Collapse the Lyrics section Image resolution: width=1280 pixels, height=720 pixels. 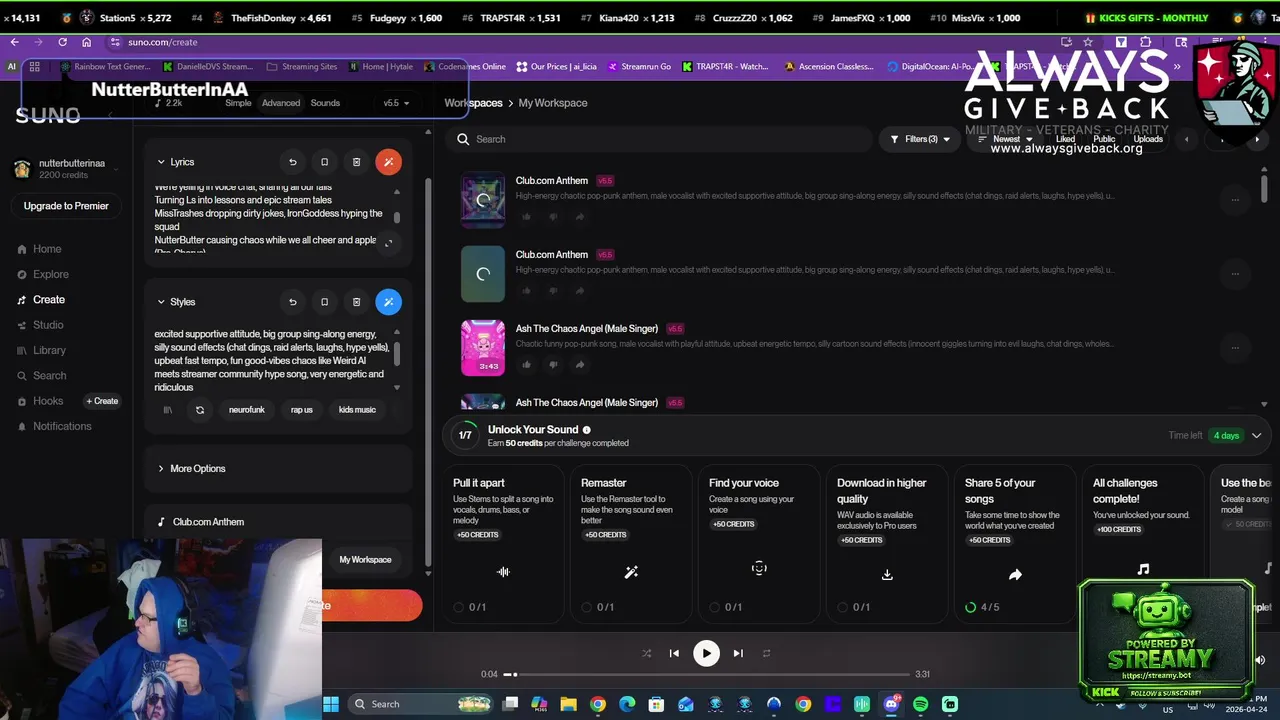[x=161, y=162]
